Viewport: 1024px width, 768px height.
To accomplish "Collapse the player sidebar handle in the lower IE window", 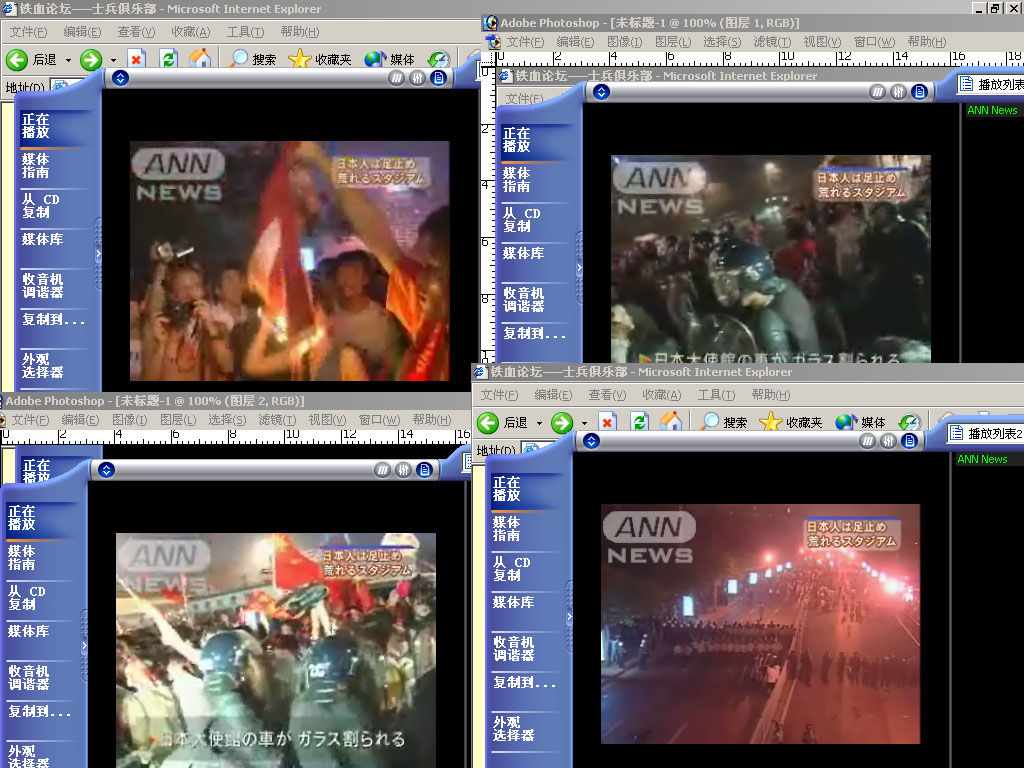I will (x=569, y=616).
